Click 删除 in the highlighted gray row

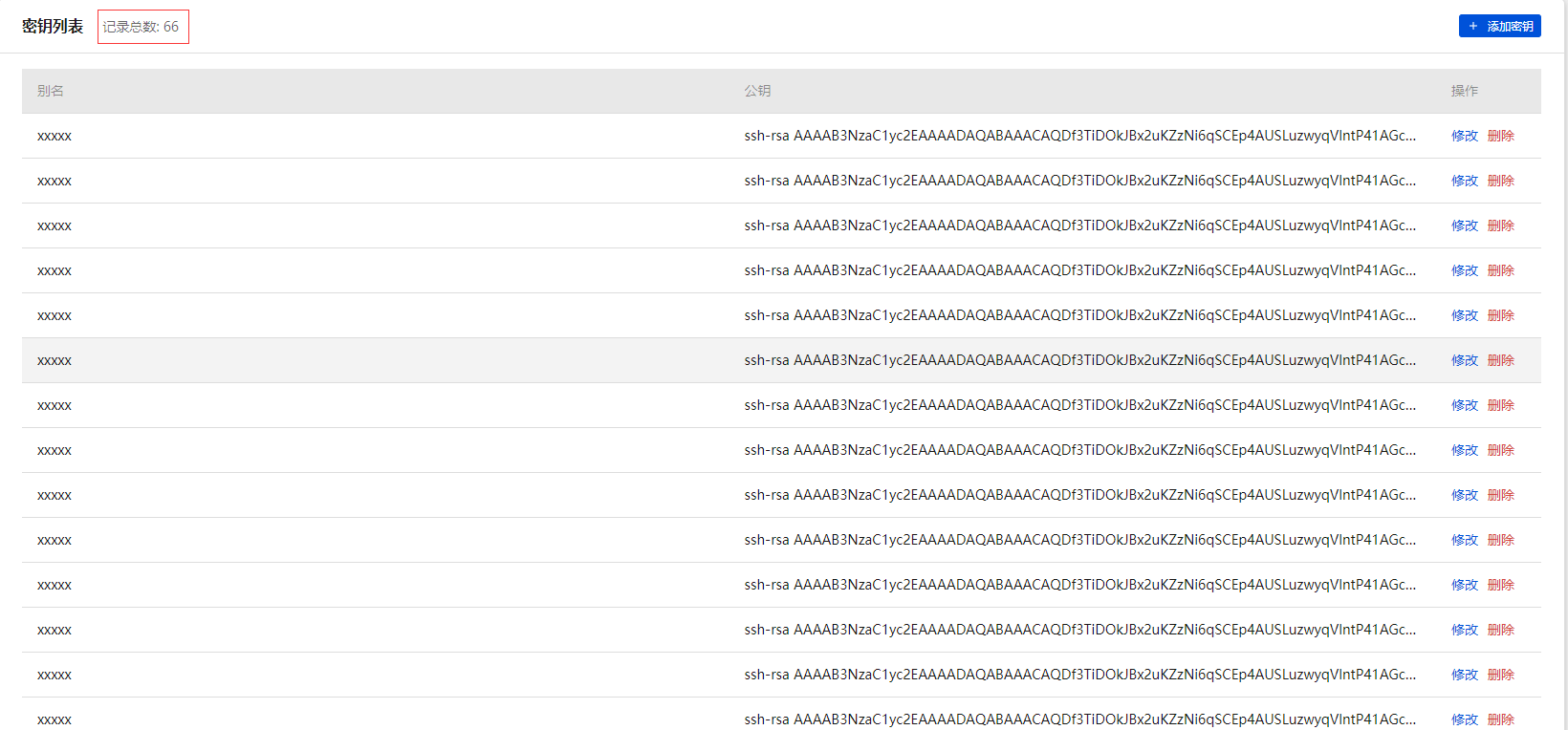click(x=1500, y=360)
